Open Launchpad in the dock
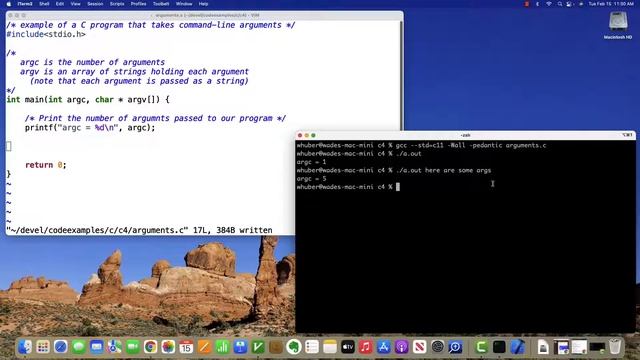This screenshot has height=360, width=640. point(43,347)
